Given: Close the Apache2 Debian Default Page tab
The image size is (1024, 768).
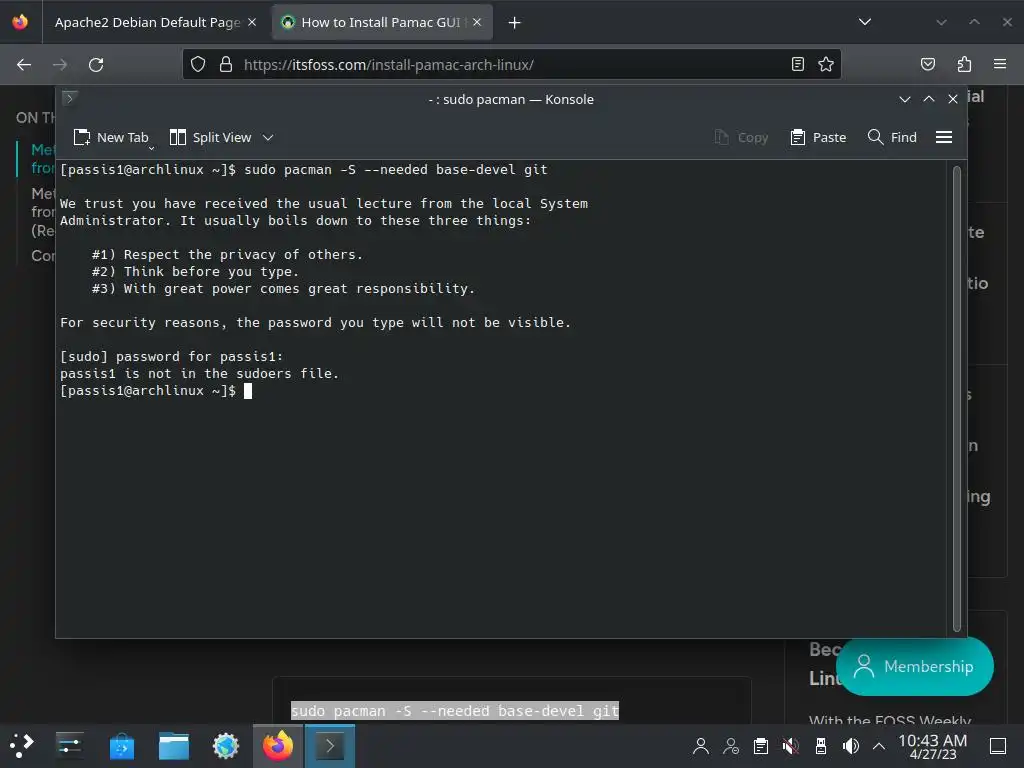Looking at the screenshot, I should click(x=251, y=22).
